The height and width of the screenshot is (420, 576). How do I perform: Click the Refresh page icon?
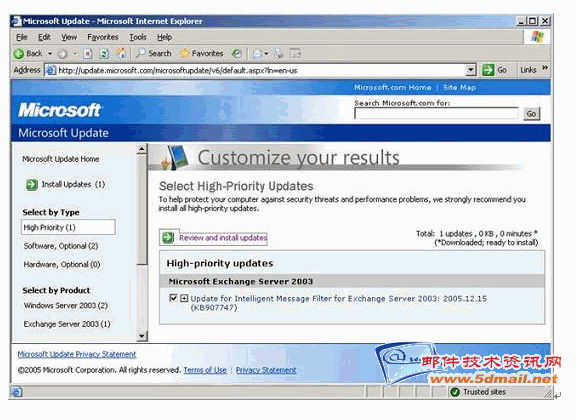tap(104, 54)
